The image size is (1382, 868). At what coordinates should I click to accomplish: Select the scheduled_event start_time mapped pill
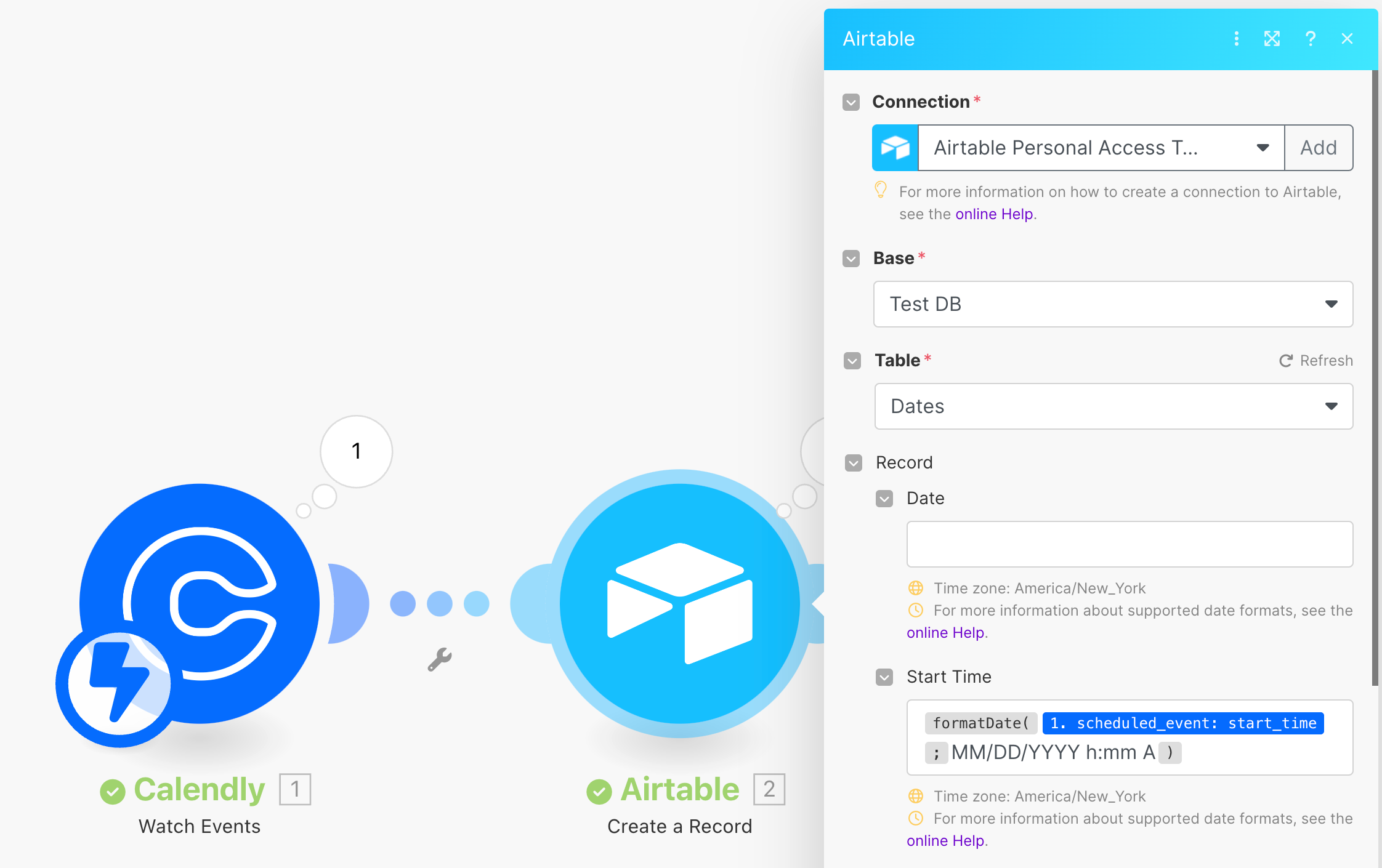click(1183, 723)
